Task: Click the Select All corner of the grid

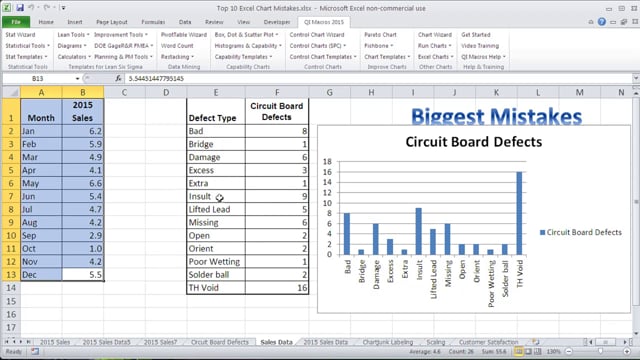Action: click(x=11, y=93)
